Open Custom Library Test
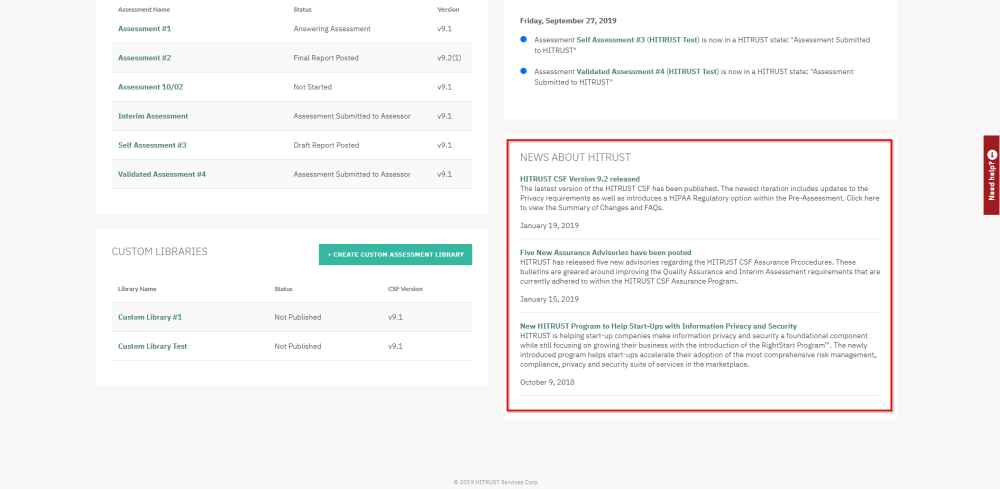This screenshot has width=1000, height=489. pyautogui.click(x=152, y=346)
